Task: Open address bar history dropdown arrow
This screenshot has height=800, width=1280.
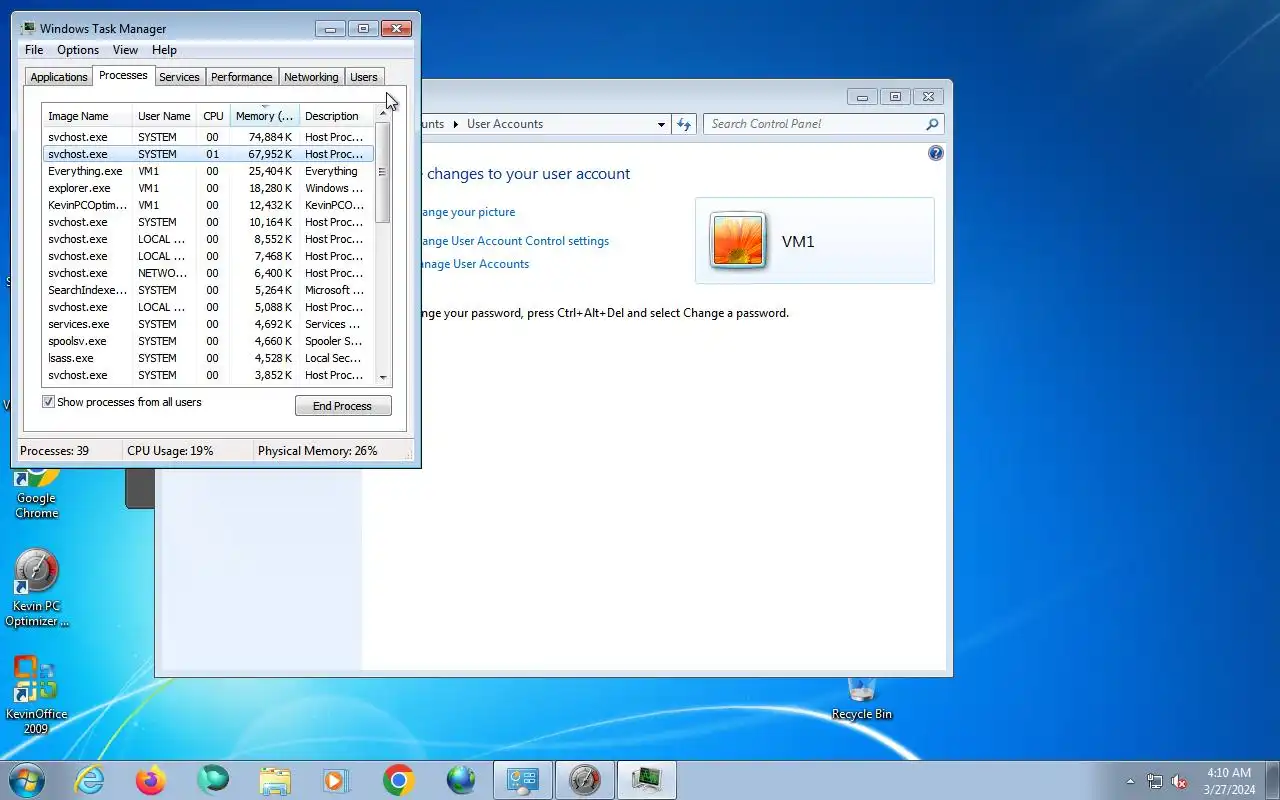Action: coord(661,124)
